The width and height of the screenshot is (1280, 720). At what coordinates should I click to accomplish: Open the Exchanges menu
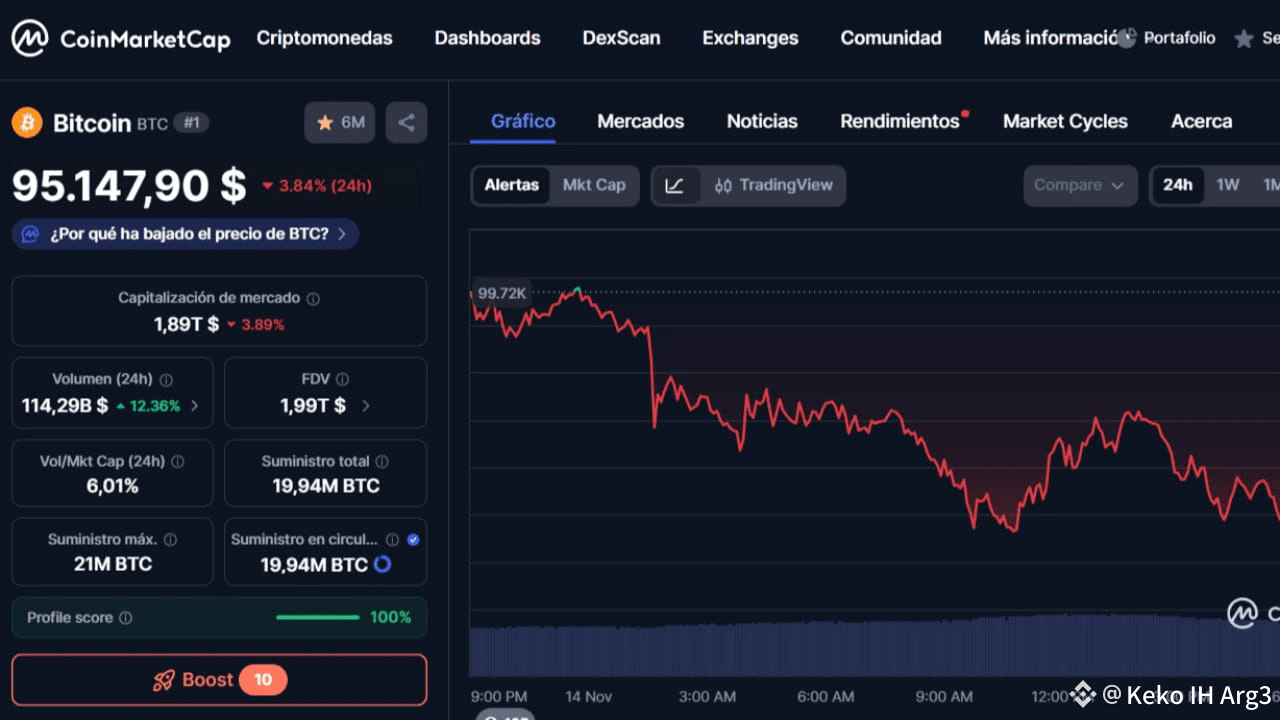pyautogui.click(x=750, y=38)
